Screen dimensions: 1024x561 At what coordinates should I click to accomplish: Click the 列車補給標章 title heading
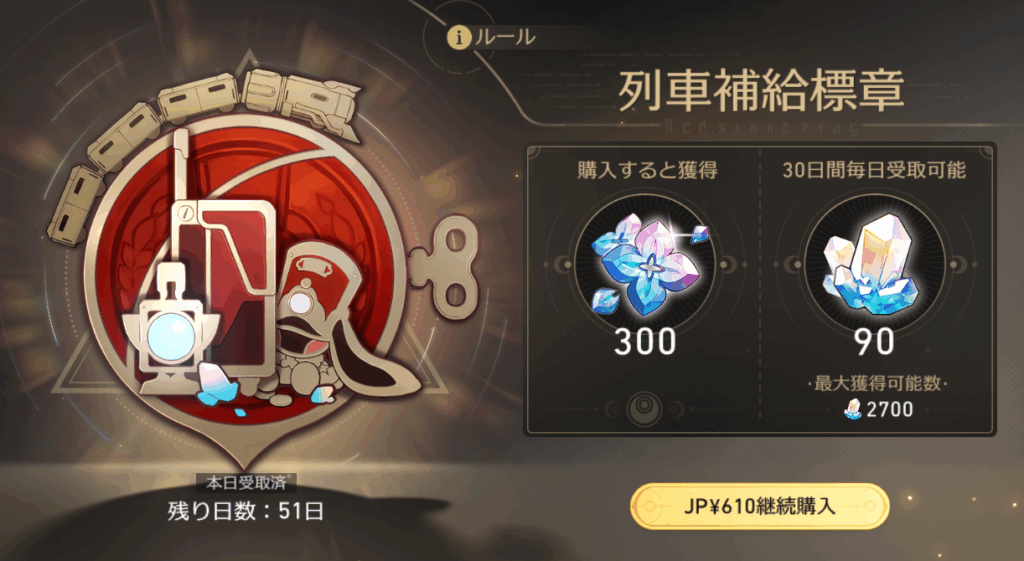click(x=761, y=91)
